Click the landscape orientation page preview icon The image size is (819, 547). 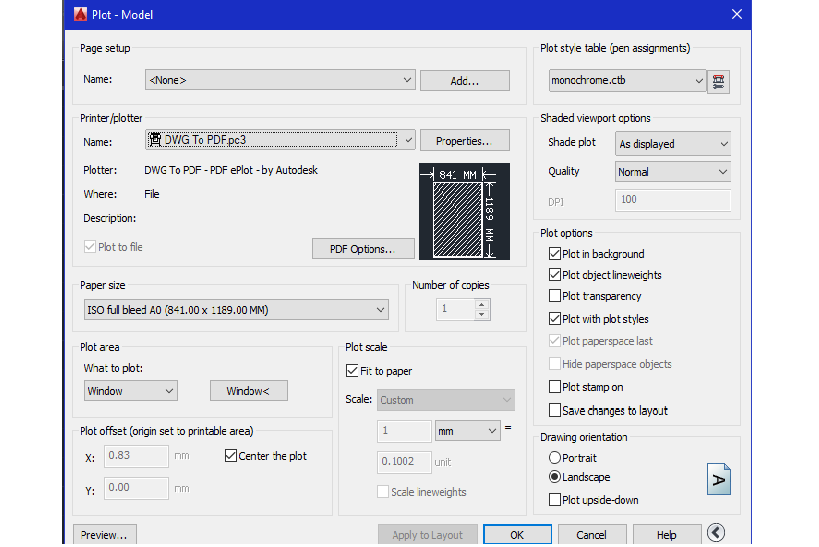point(719,479)
